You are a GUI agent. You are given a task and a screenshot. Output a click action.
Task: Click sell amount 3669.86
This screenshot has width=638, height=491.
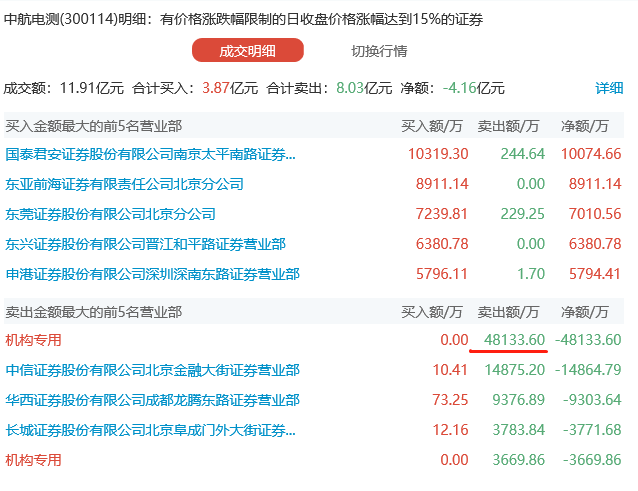[x=519, y=460]
